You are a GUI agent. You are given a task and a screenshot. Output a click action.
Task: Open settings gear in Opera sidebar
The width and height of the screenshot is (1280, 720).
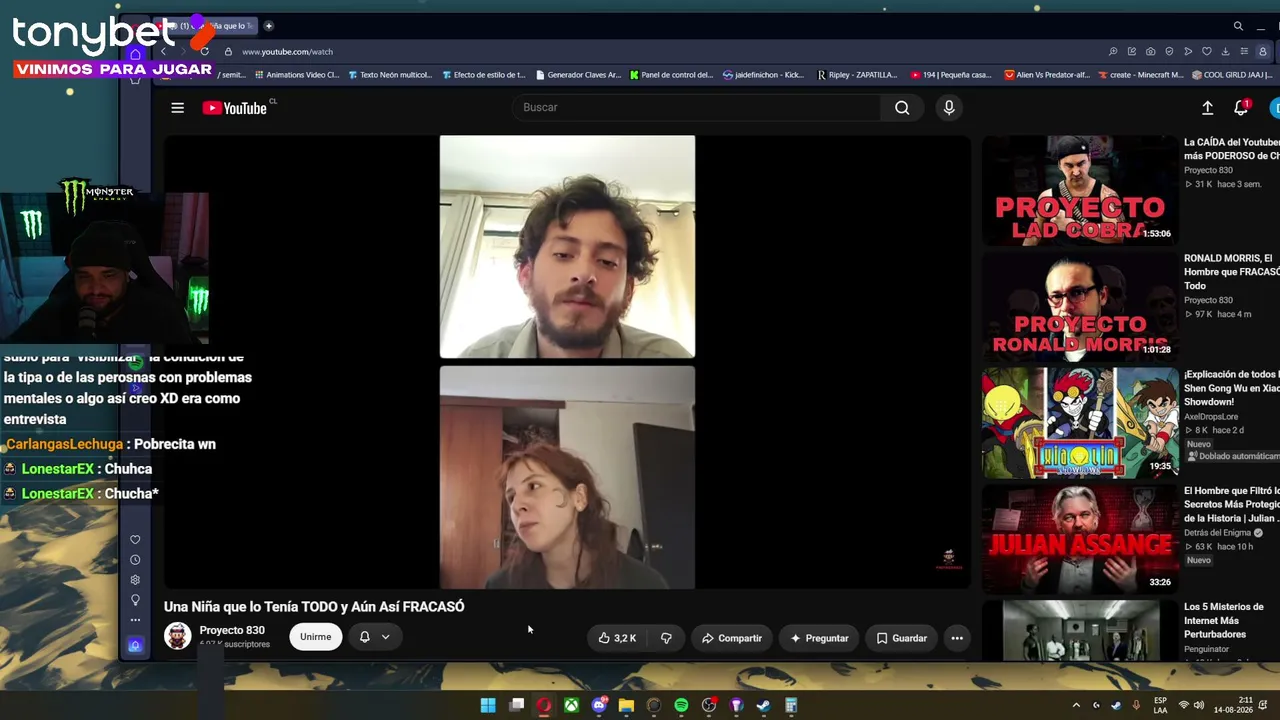tap(135, 580)
